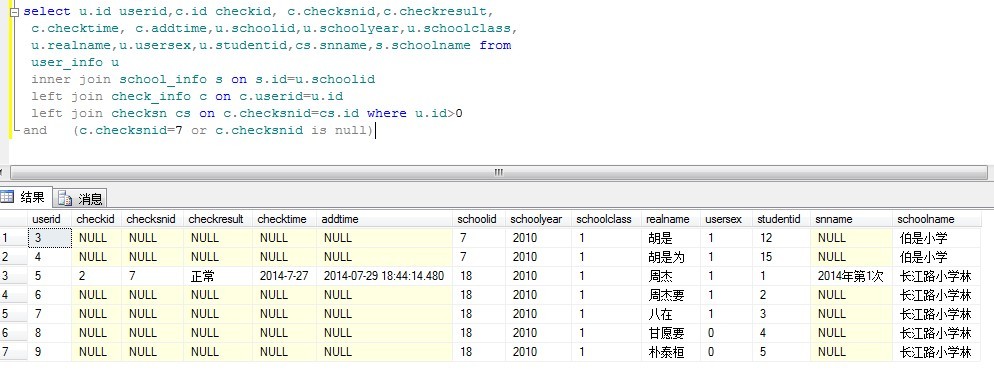Select row 3 by its row number
The width and height of the screenshot is (994, 381).
[x=13, y=276]
